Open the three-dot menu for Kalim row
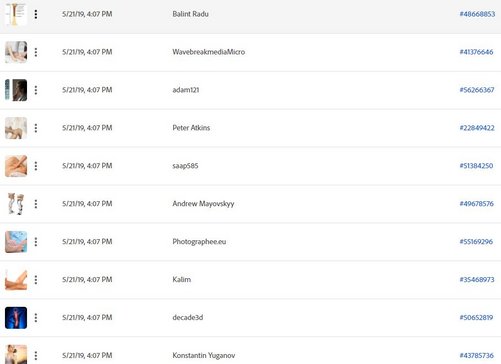The image size is (501, 364). pos(36,280)
